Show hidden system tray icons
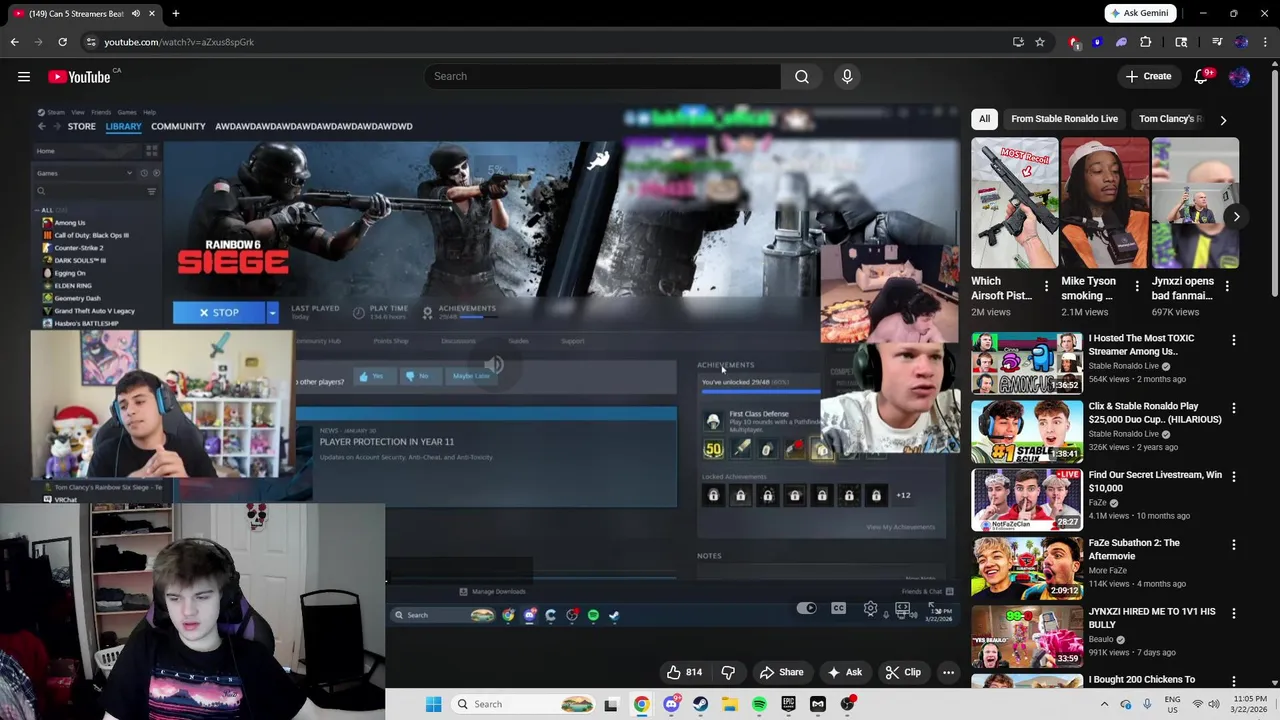 [x=1104, y=704]
